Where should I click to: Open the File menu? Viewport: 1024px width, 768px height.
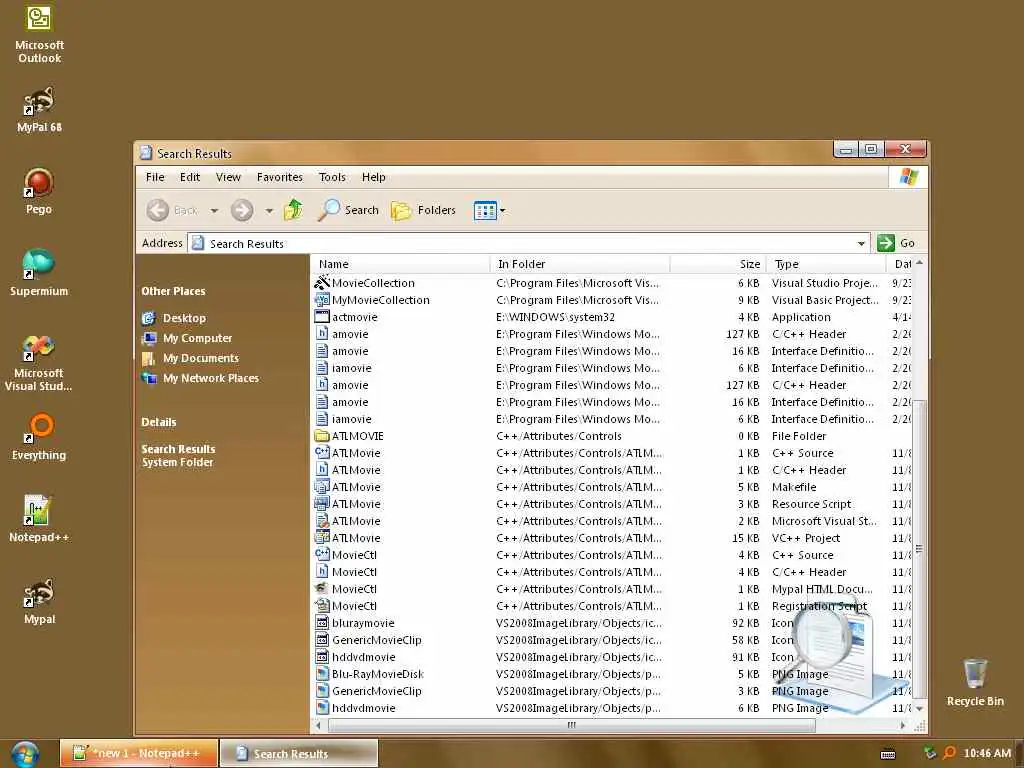tap(155, 177)
